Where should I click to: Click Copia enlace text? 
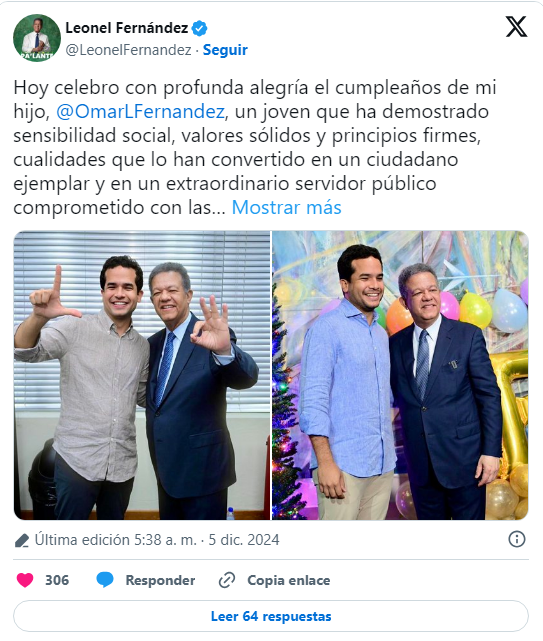click(289, 580)
